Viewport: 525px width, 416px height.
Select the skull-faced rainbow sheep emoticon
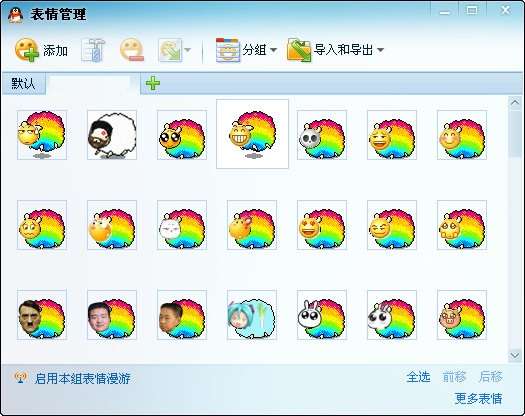tap(322, 135)
